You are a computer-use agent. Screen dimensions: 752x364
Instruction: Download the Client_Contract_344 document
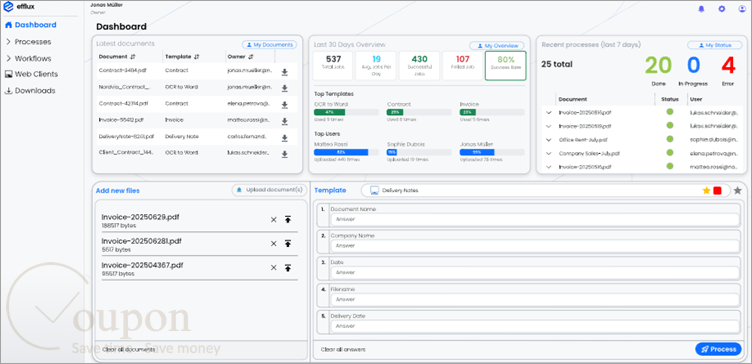[x=284, y=154]
